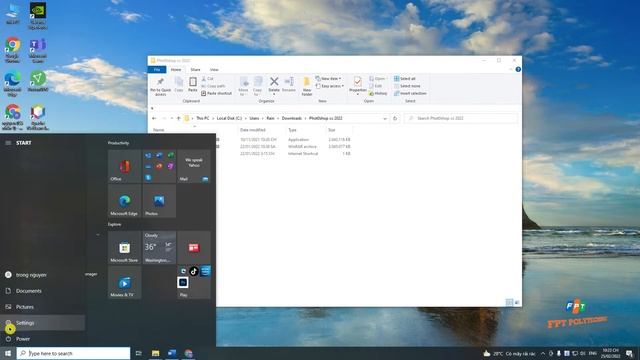Open the Photos tile in Start menu
Image resolution: width=640 pixels, height=360 pixels.
(159, 201)
